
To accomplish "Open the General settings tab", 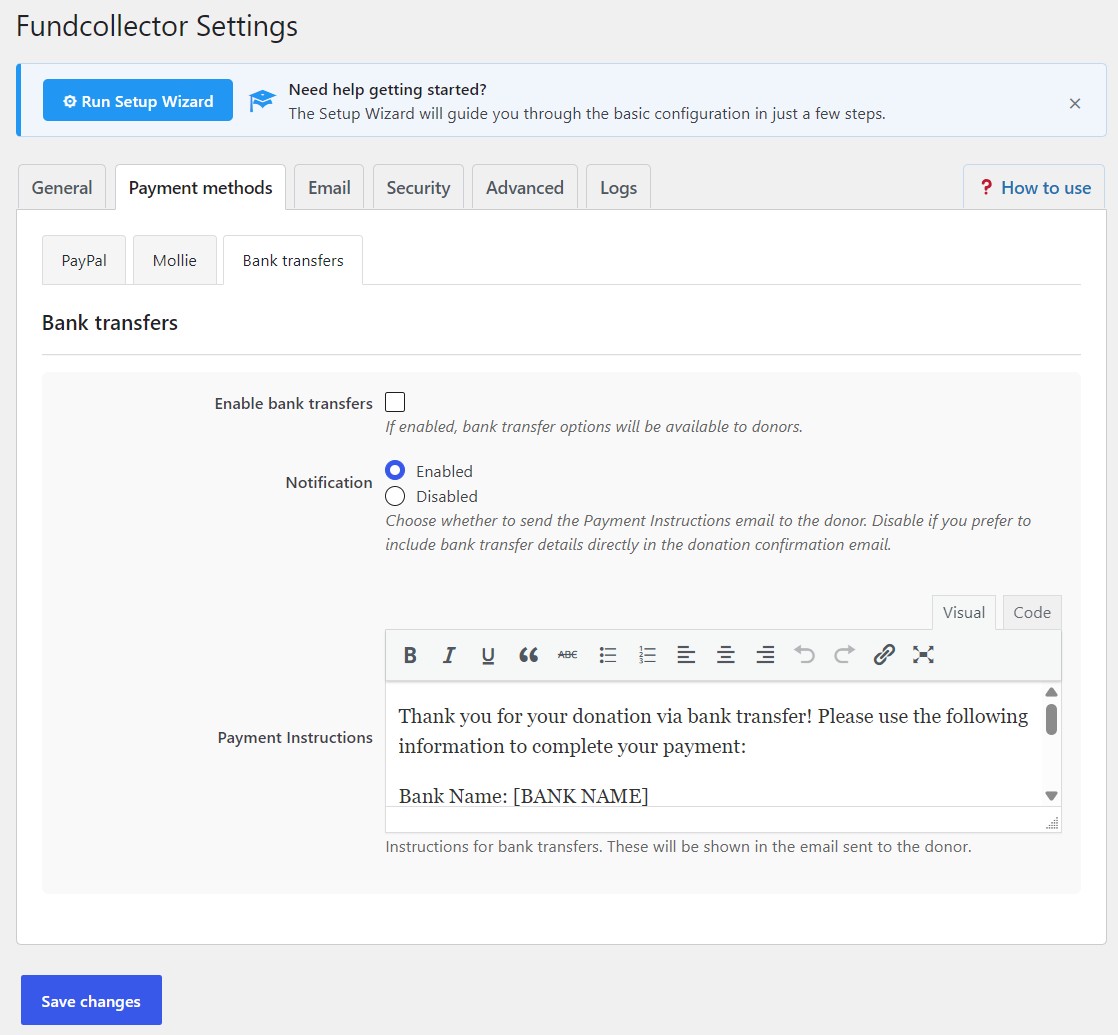I will (x=62, y=187).
